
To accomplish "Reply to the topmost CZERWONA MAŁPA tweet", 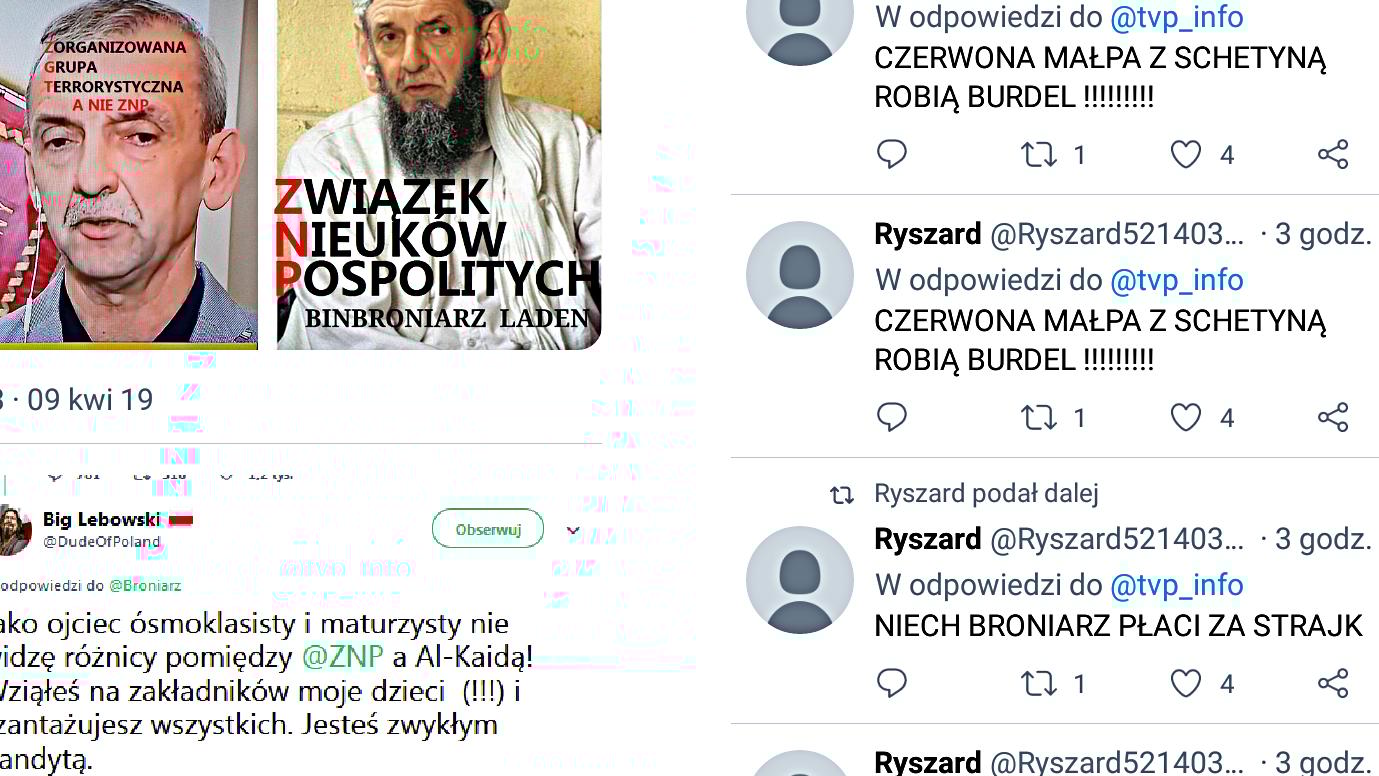I will pyautogui.click(x=891, y=154).
